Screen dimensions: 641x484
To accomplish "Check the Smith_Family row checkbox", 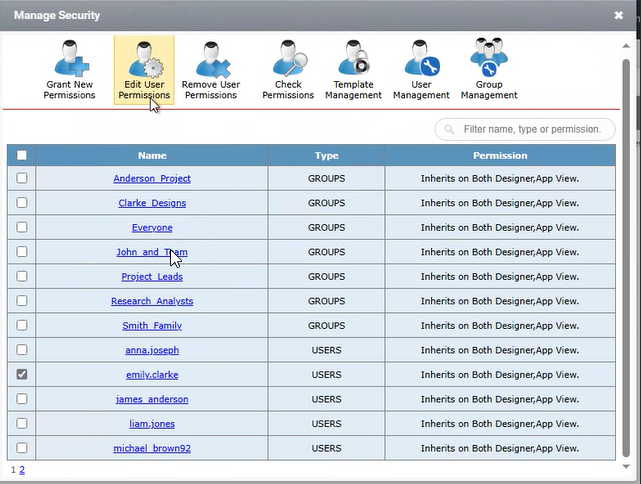I will (22, 325).
